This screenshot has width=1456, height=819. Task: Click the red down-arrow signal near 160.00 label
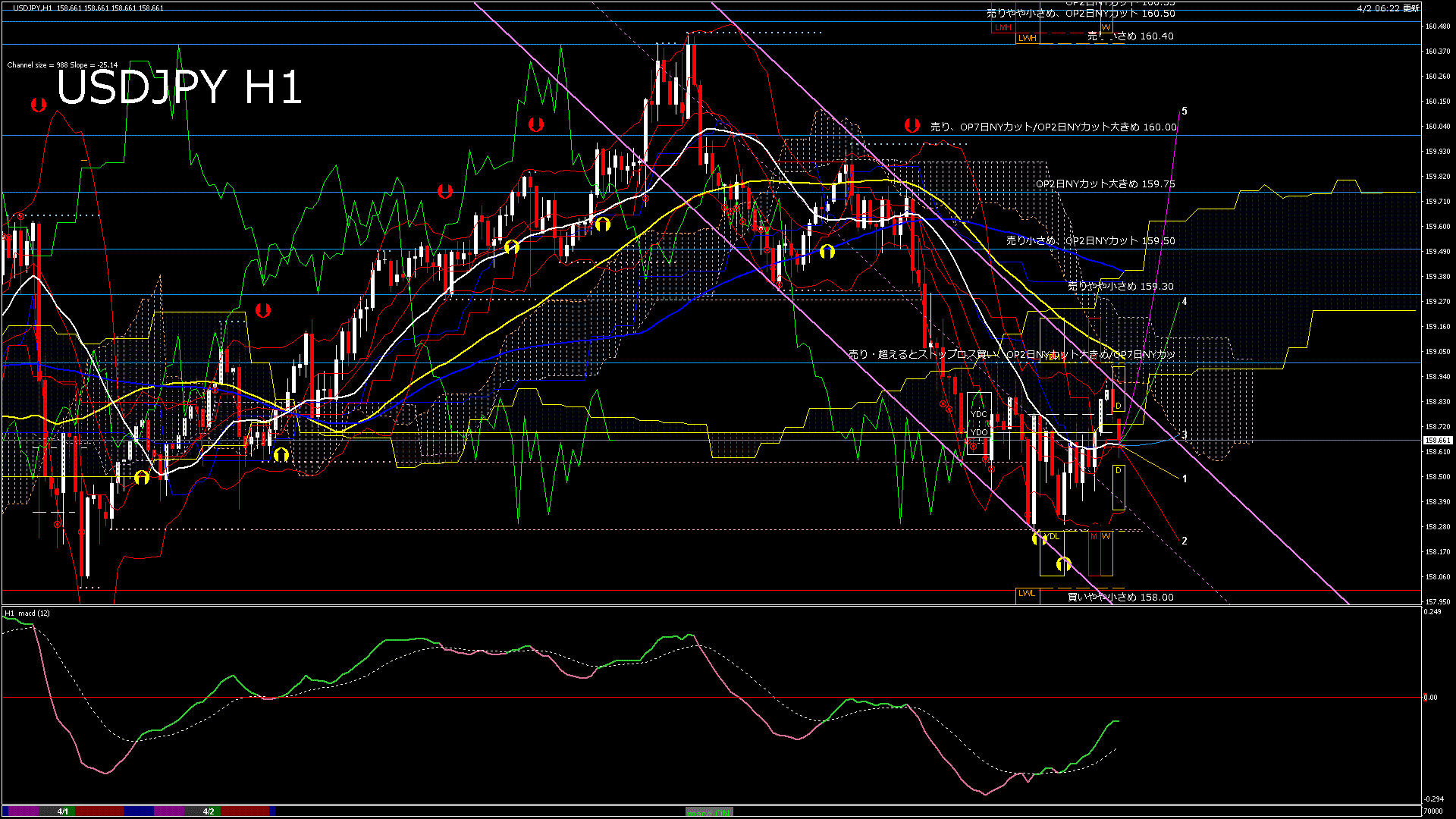(912, 125)
